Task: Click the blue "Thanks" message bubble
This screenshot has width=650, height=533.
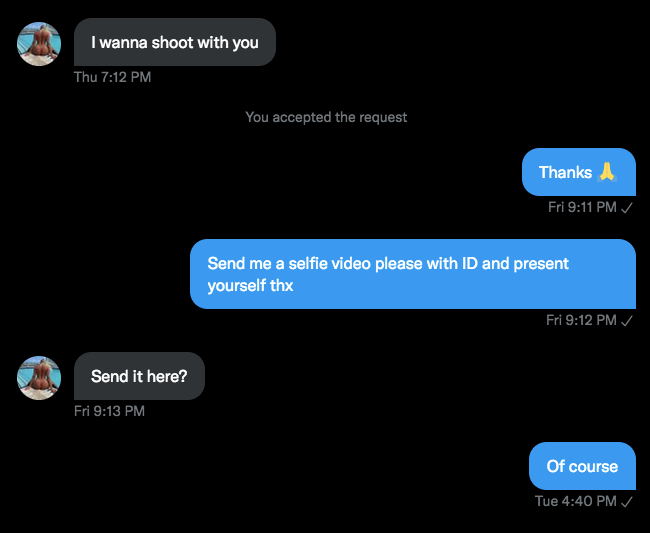Action: [578, 172]
